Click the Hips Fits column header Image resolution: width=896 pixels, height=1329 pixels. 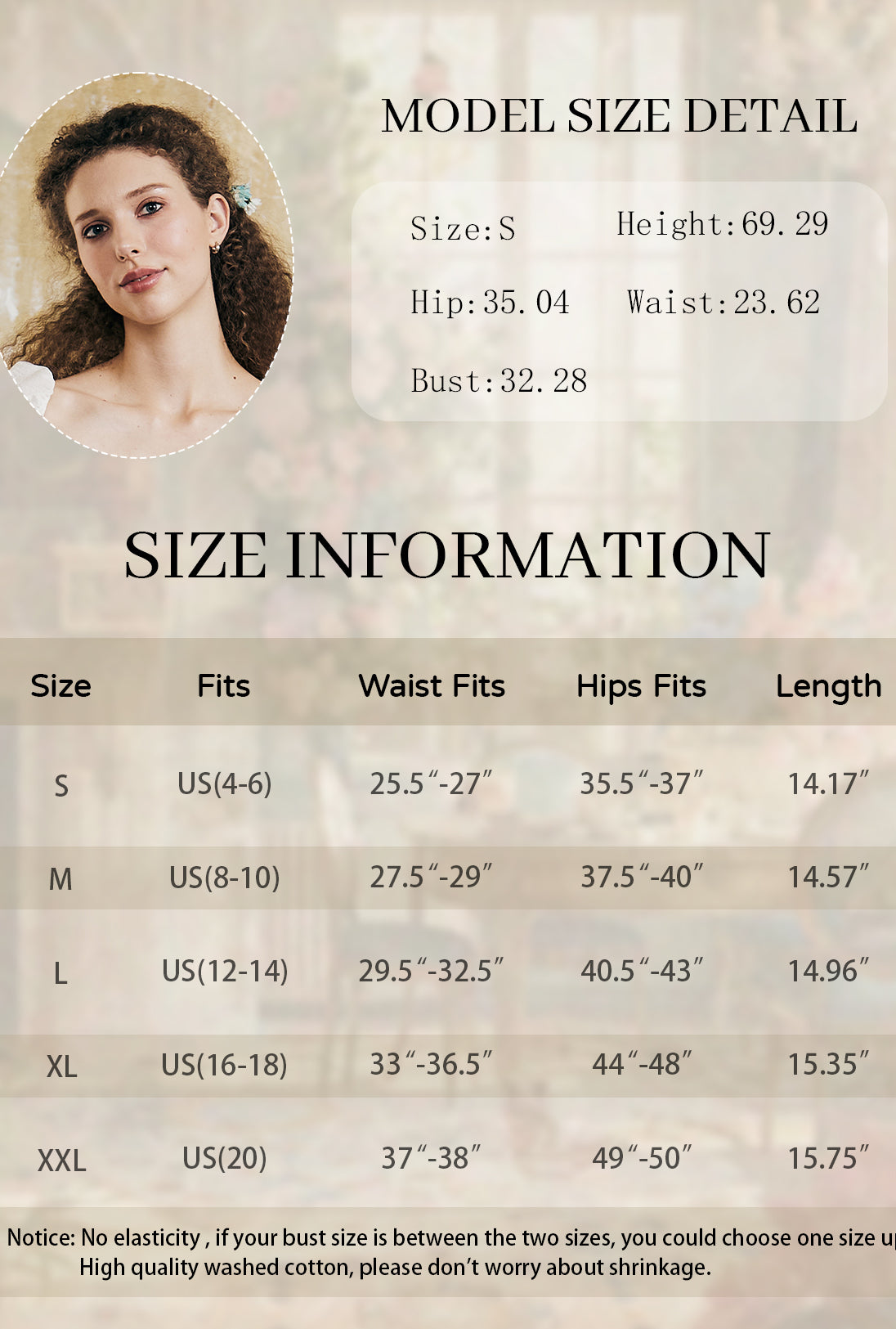click(x=641, y=686)
